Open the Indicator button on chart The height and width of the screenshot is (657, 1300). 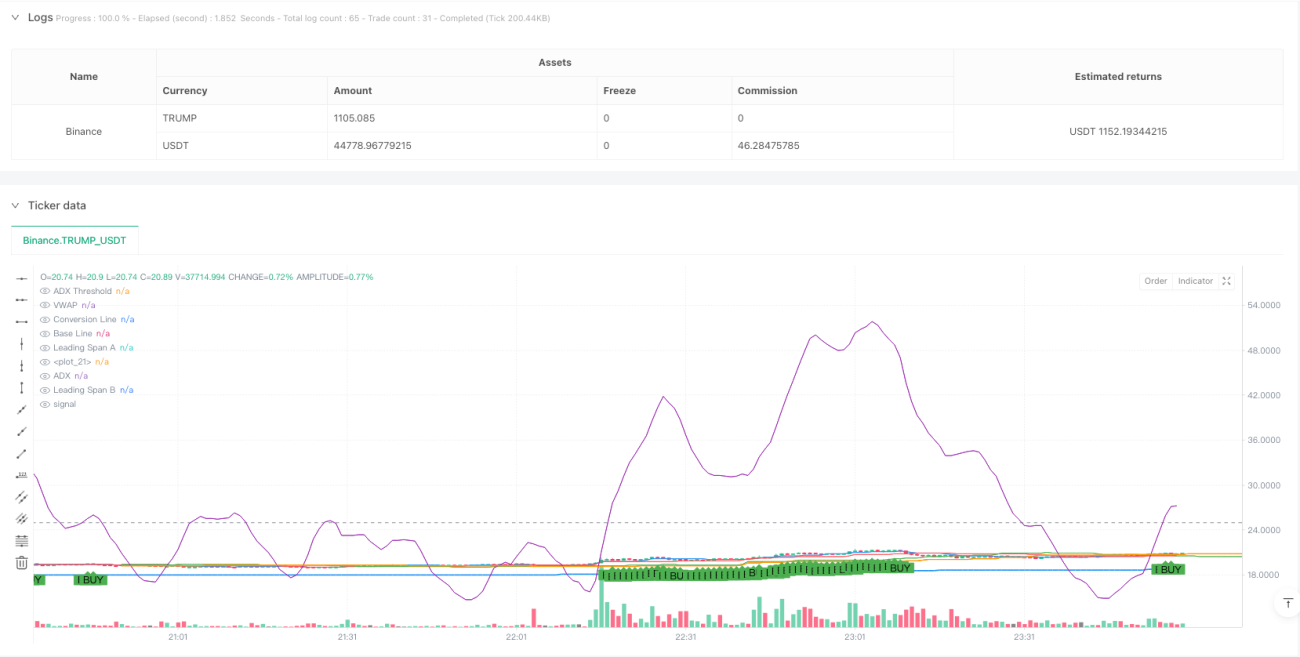coord(1195,281)
